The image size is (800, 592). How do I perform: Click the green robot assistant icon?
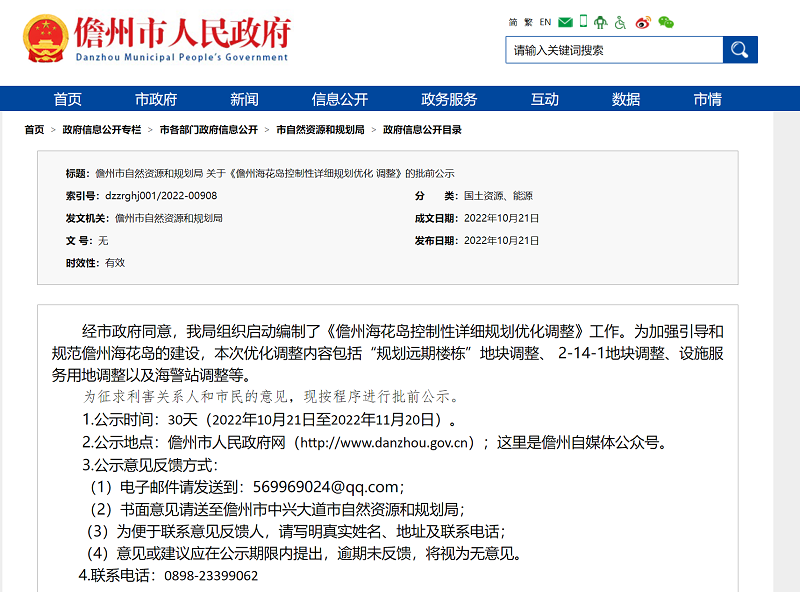(x=601, y=22)
